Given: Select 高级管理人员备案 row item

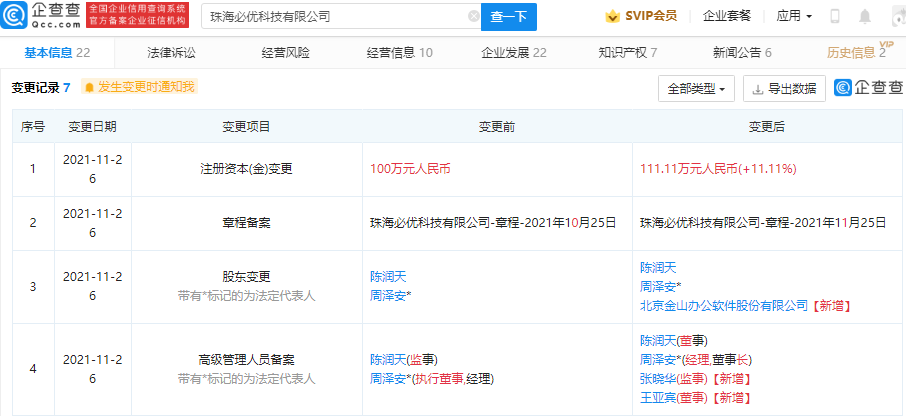Looking at the screenshot, I should pyautogui.click(x=246, y=361).
